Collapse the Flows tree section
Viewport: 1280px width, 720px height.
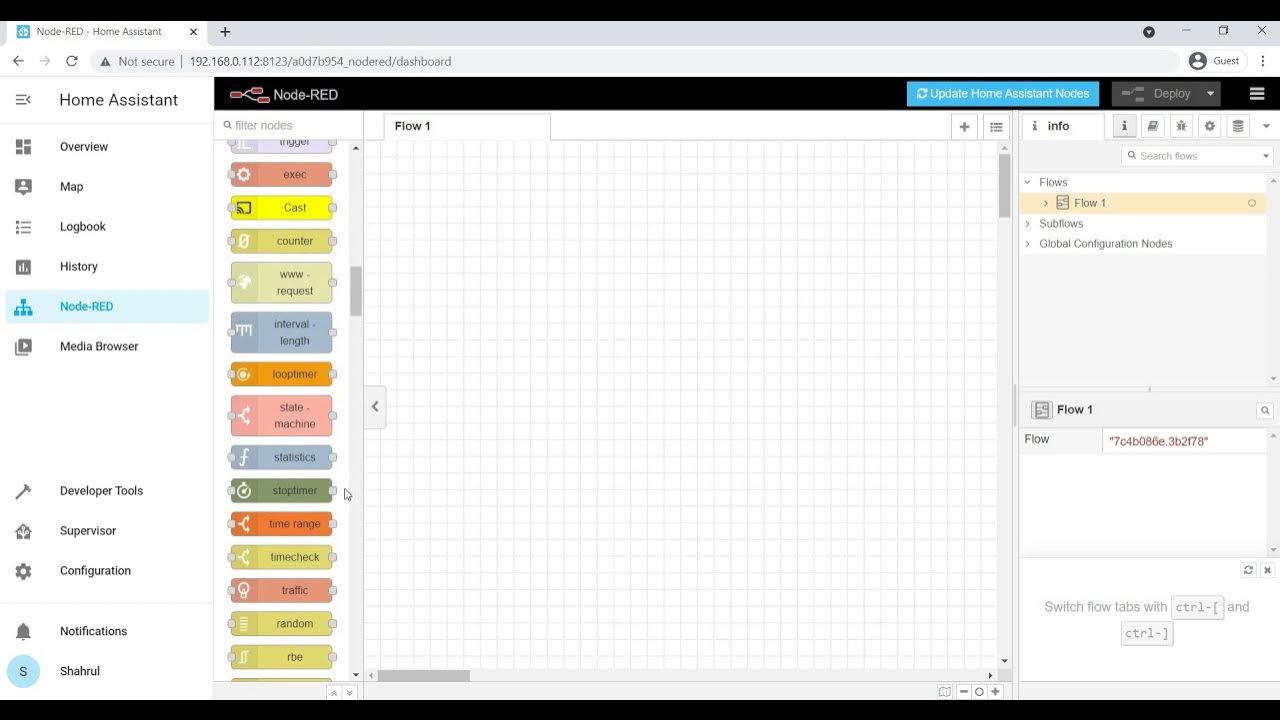(x=1027, y=182)
